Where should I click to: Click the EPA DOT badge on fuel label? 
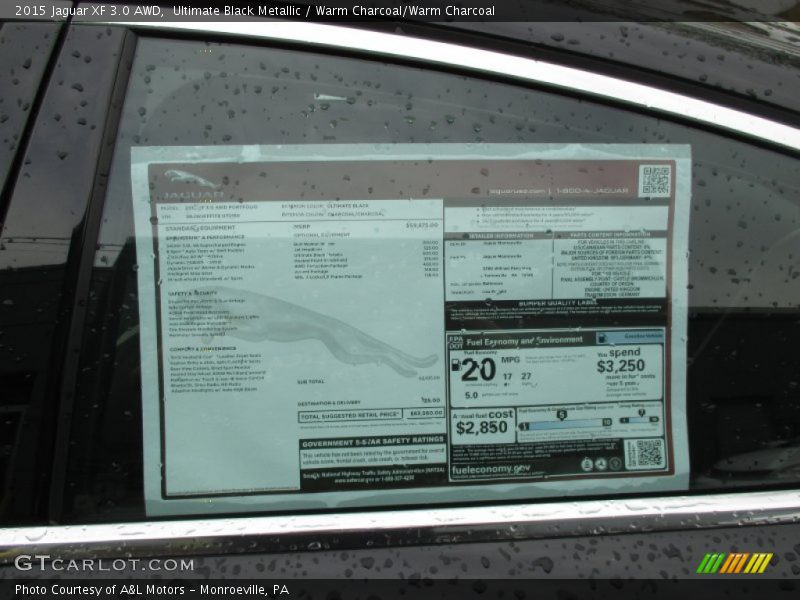456,342
